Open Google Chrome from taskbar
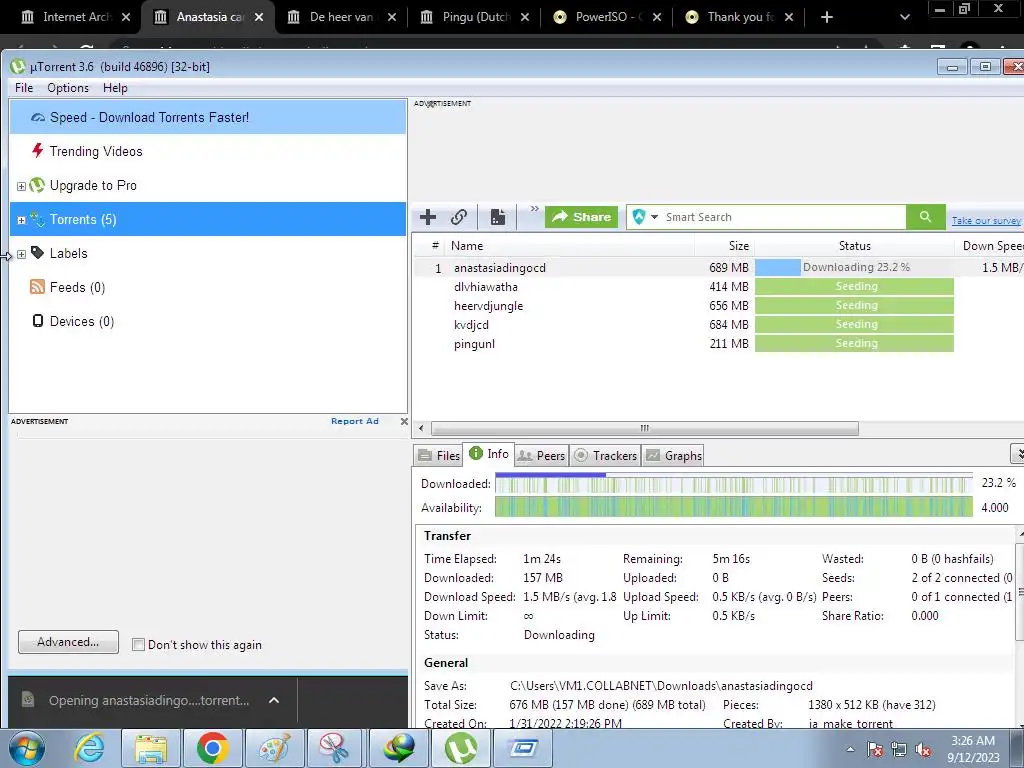The width and height of the screenshot is (1024, 768). tap(212, 748)
